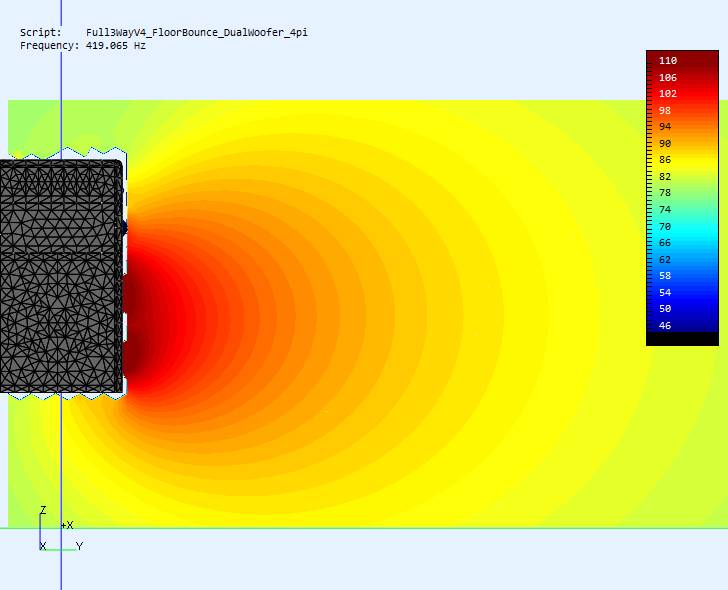Click the 'Frequency:' label
This screenshot has width=728, height=590.
(50, 45)
